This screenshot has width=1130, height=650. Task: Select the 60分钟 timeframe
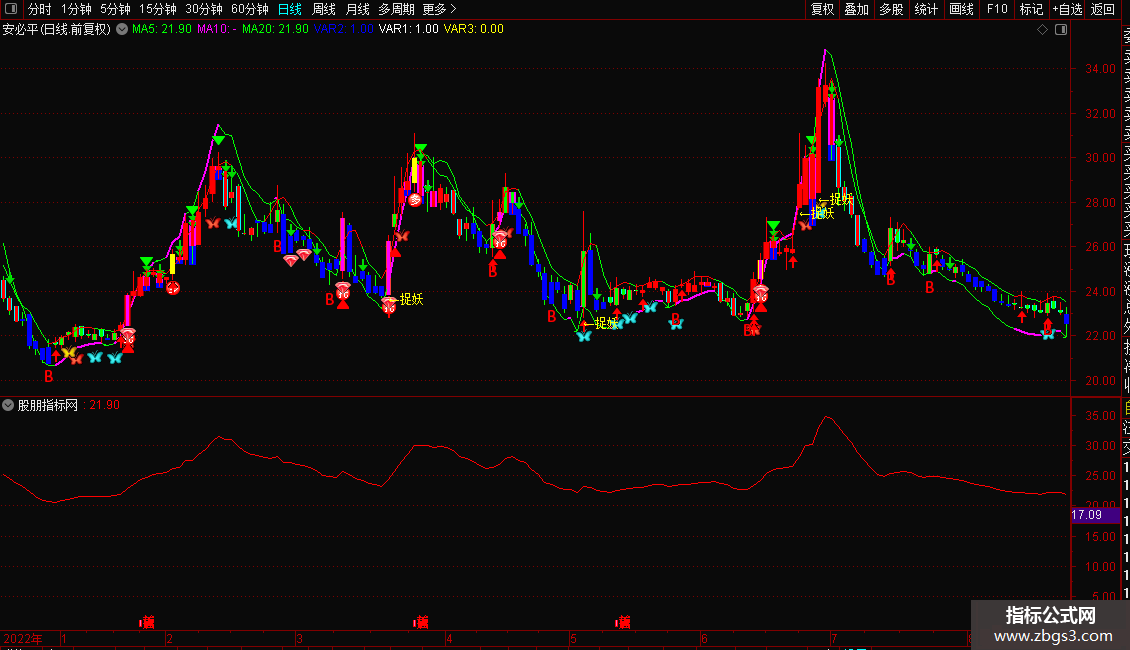[249, 9]
